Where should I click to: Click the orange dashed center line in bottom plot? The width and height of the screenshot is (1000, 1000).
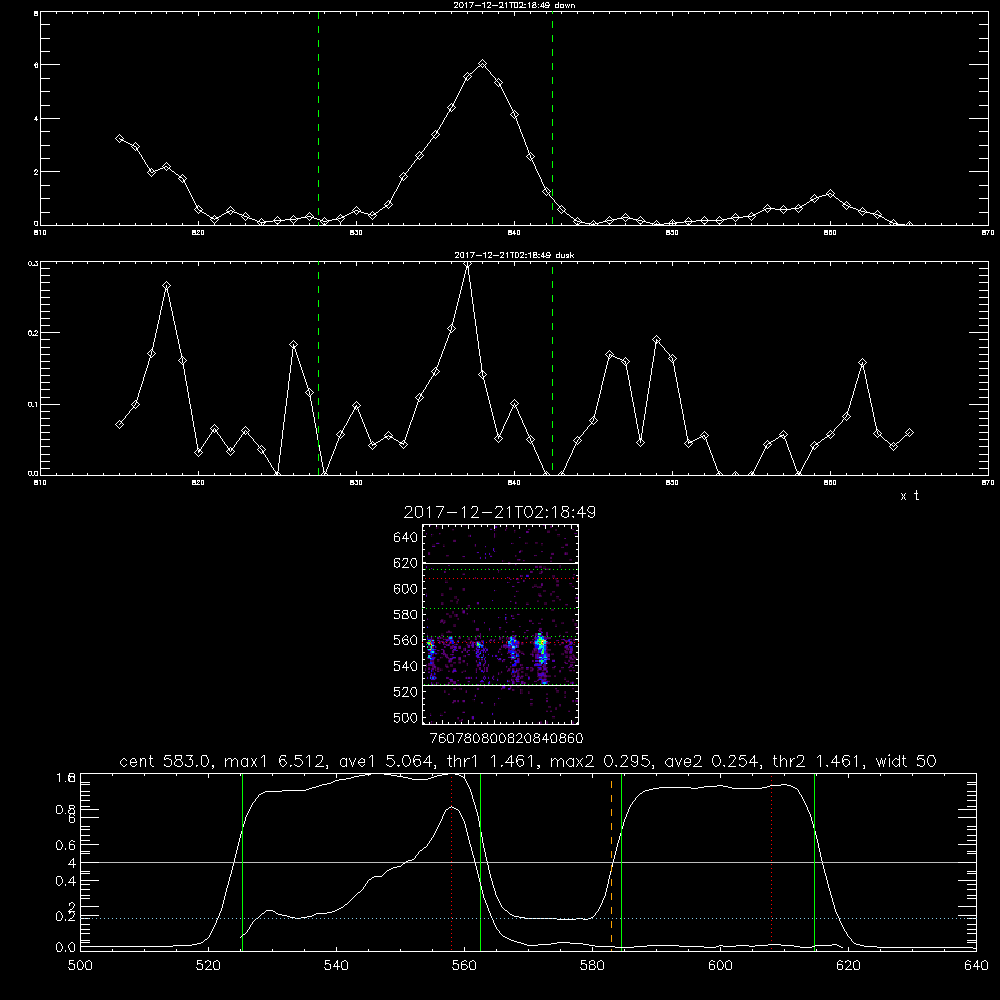pyautogui.click(x=612, y=861)
